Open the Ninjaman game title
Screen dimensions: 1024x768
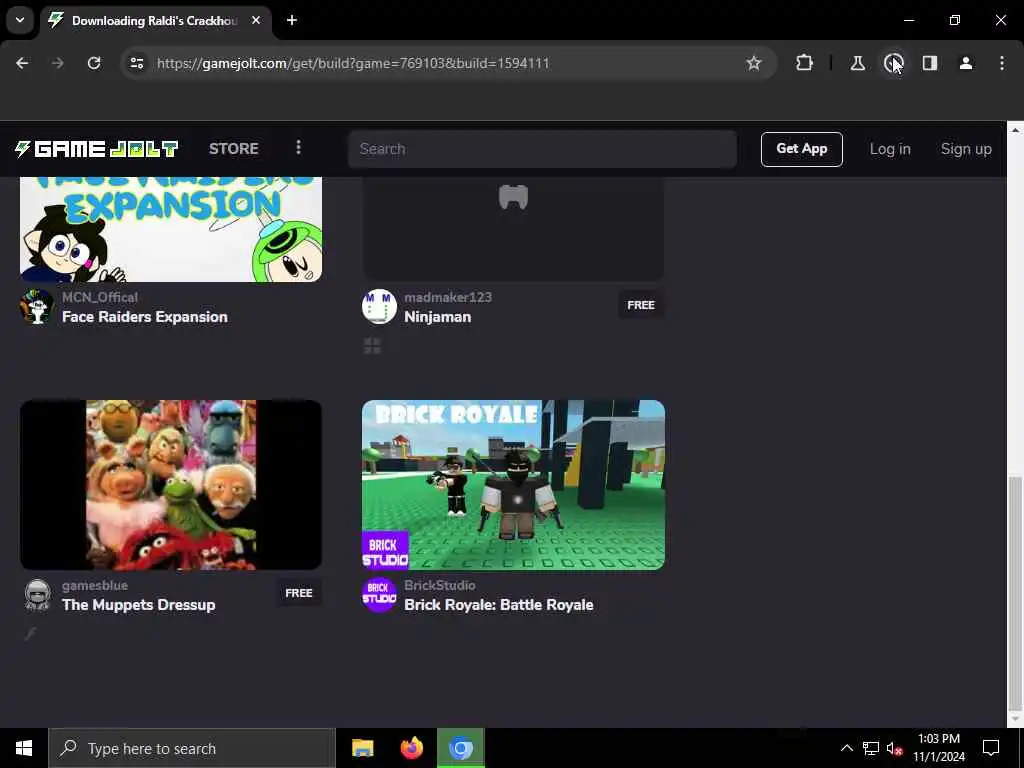(x=438, y=317)
